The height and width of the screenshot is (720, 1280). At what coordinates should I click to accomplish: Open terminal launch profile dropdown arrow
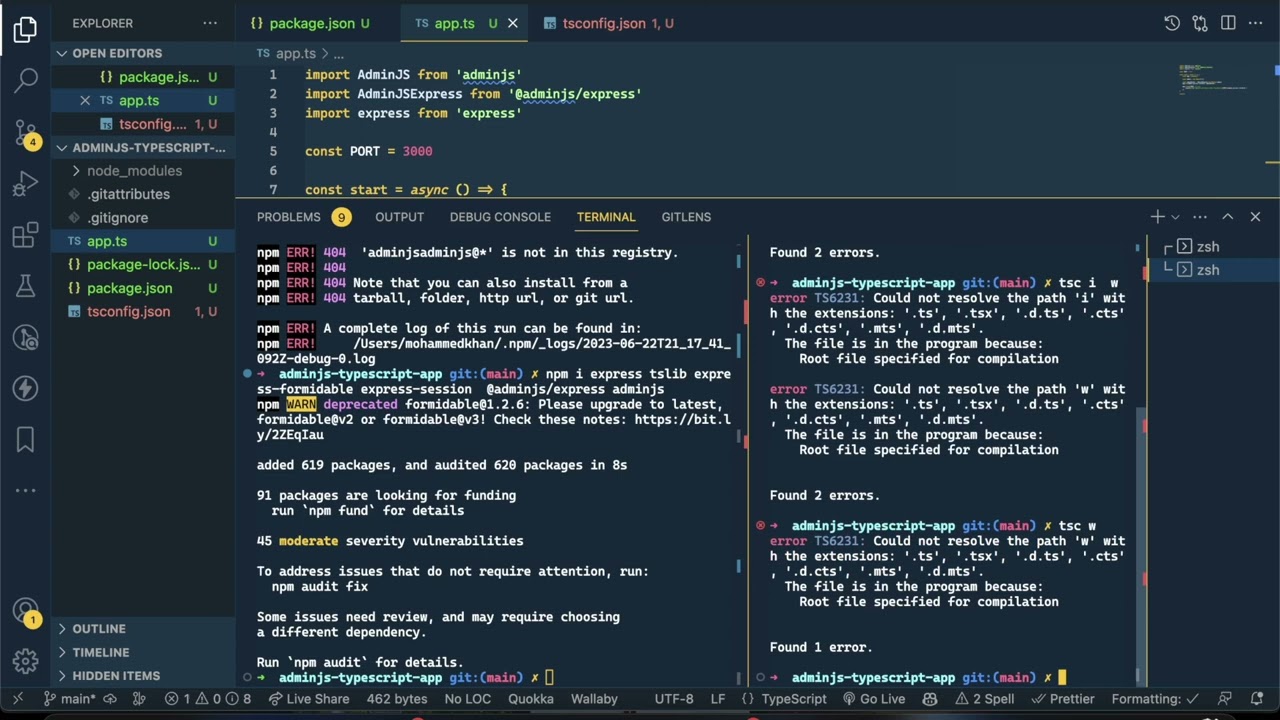(x=1175, y=217)
